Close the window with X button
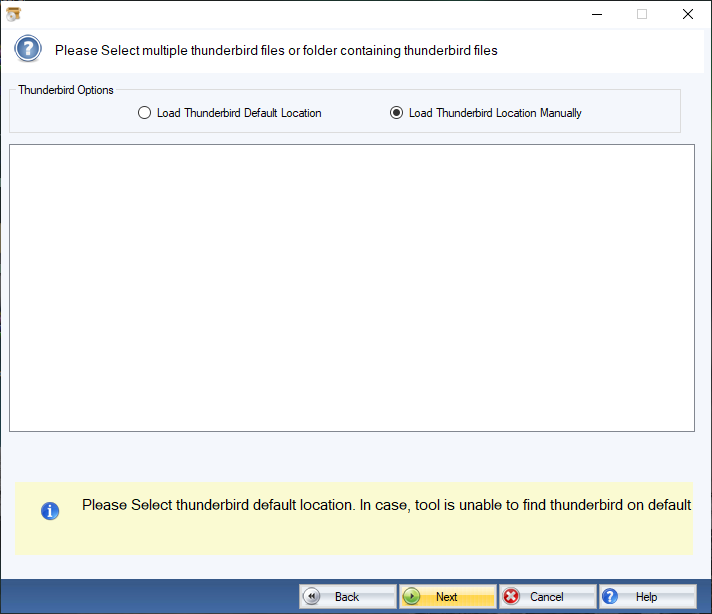 tap(687, 14)
